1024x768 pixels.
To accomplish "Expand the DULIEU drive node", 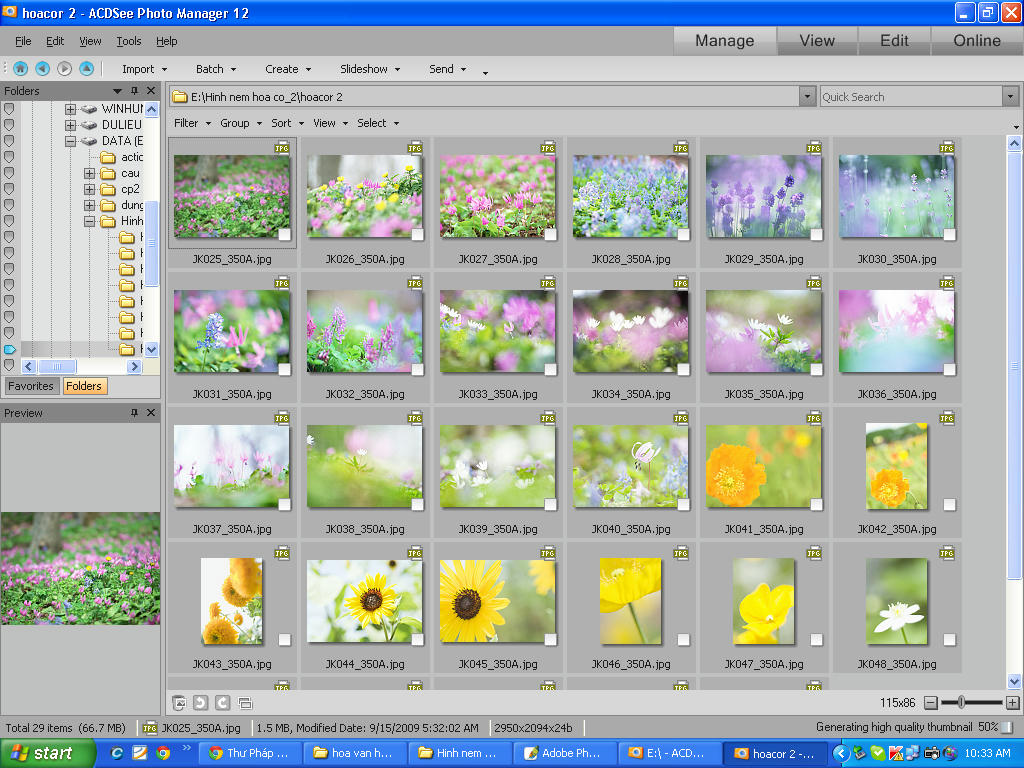I will [71, 125].
